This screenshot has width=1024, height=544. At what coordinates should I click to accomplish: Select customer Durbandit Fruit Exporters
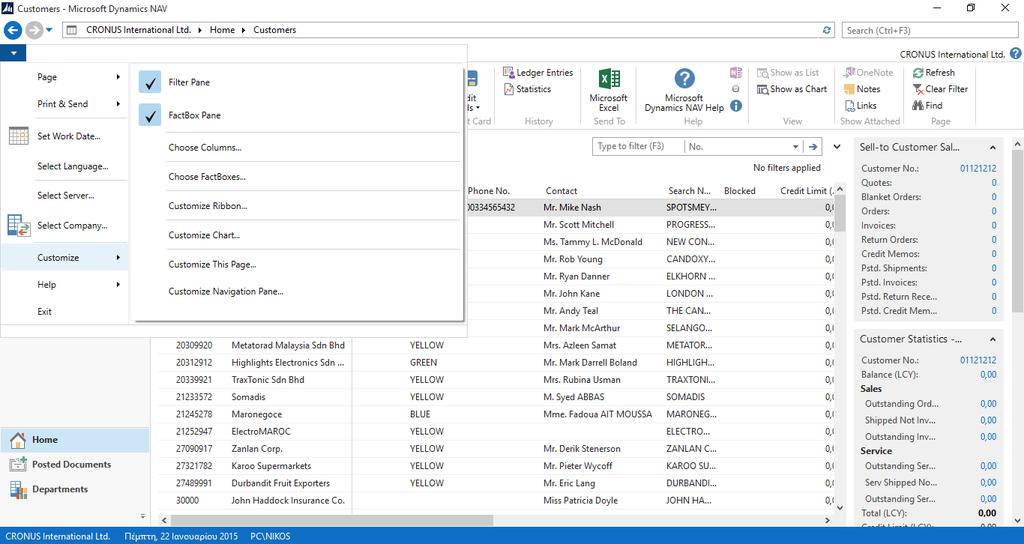[280, 483]
